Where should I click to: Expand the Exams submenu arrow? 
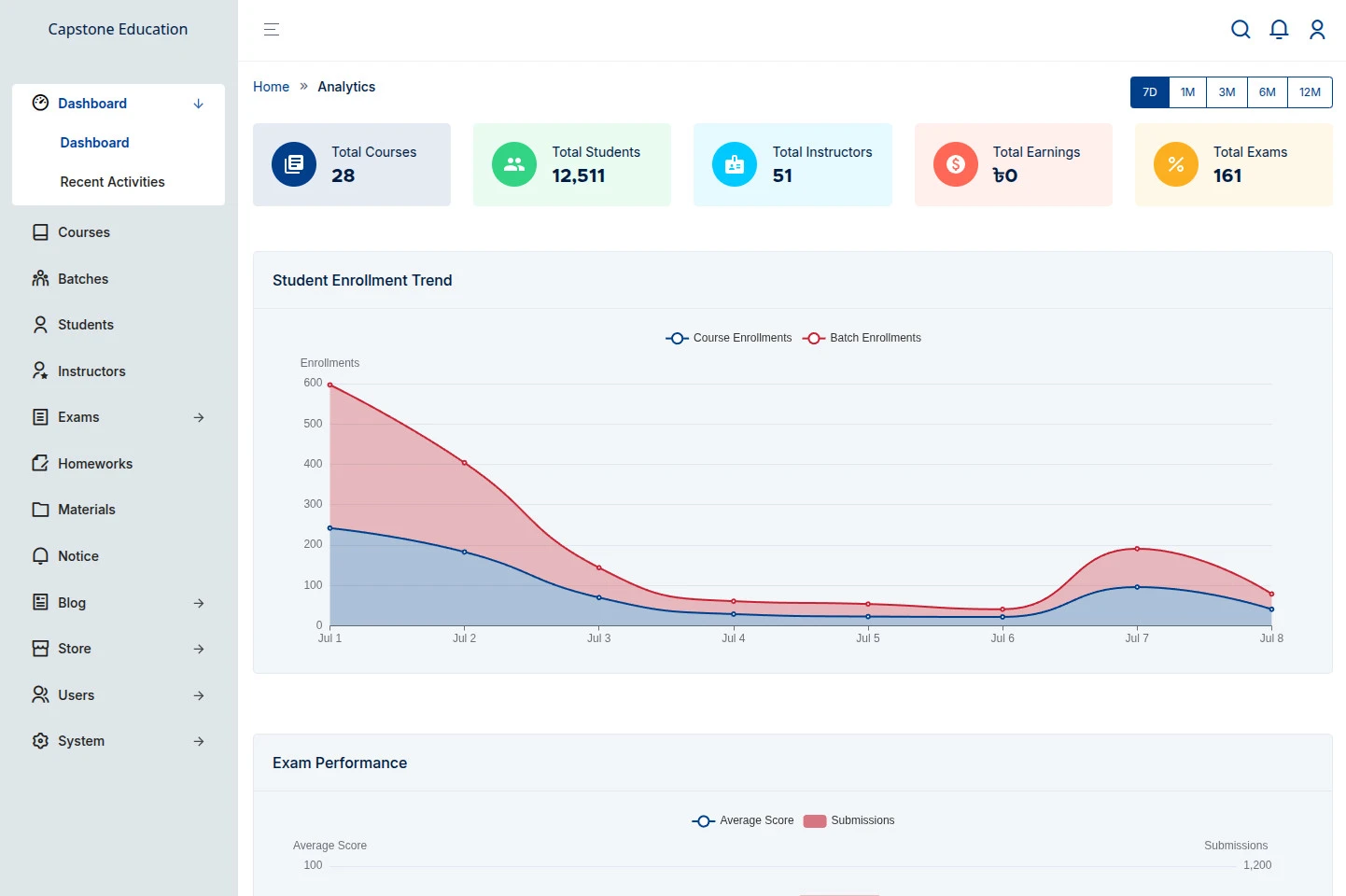pyautogui.click(x=199, y=417)
